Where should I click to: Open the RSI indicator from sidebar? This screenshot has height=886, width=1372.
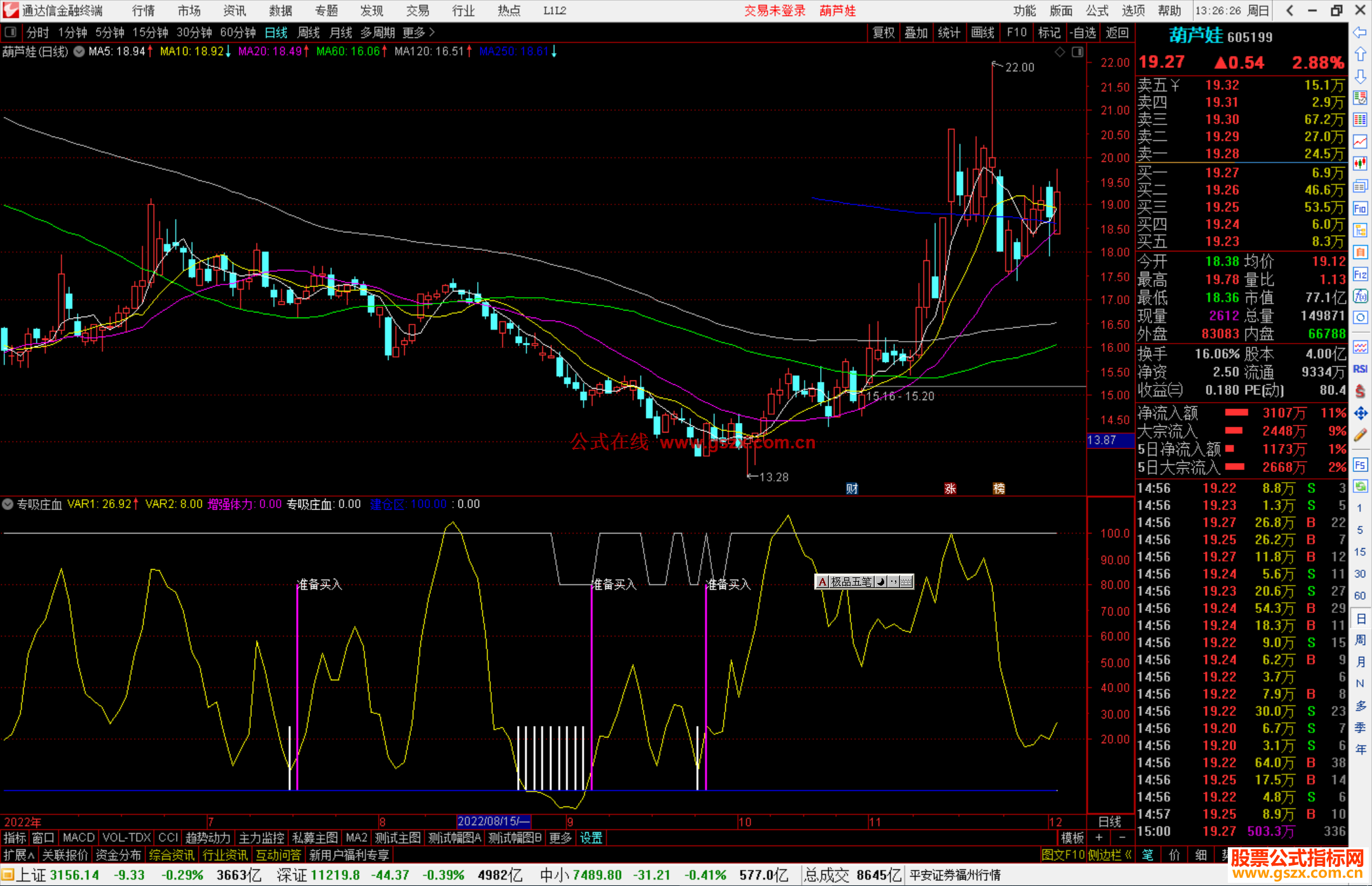(1360, 369)
